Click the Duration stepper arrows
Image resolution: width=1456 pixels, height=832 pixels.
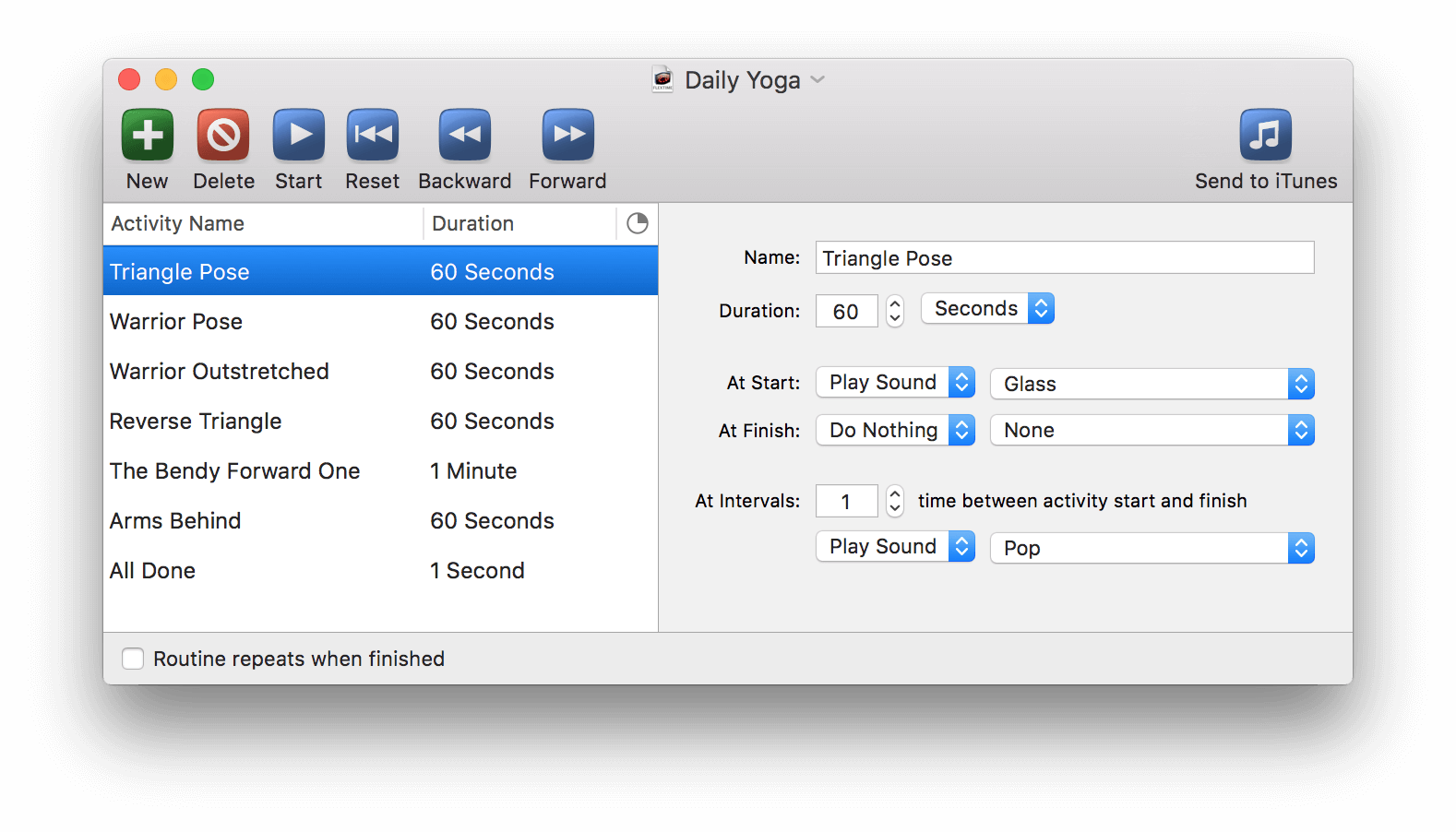click(894, 311)
